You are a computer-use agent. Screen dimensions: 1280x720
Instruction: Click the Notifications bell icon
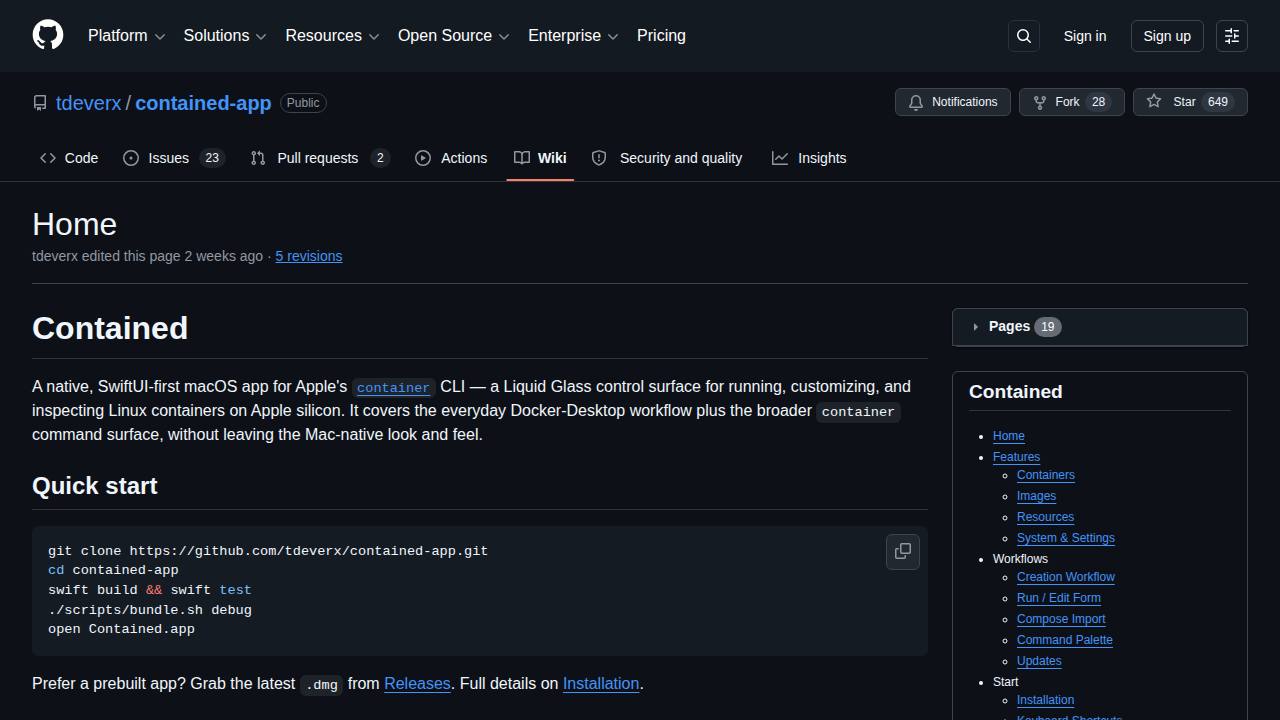[x=916, y=102]
